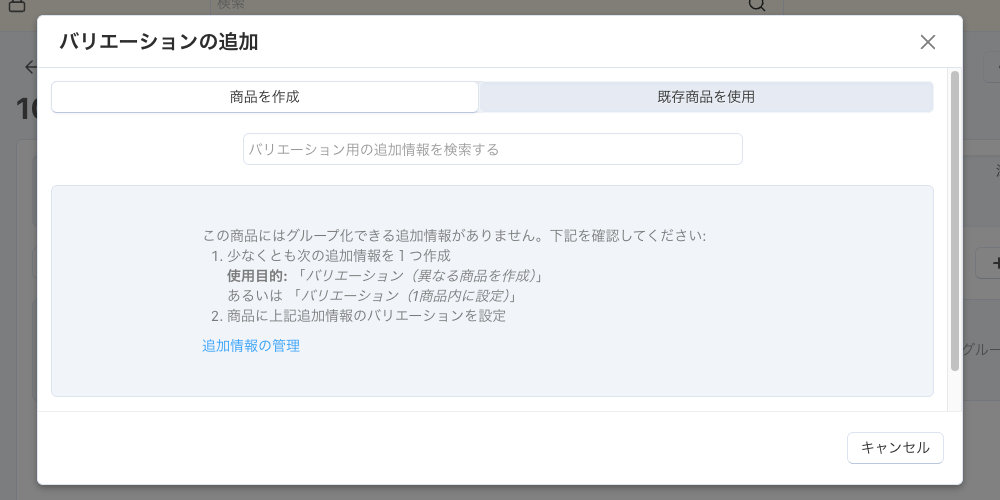Click the back arrow icon behind dialog

pos(30,67)
